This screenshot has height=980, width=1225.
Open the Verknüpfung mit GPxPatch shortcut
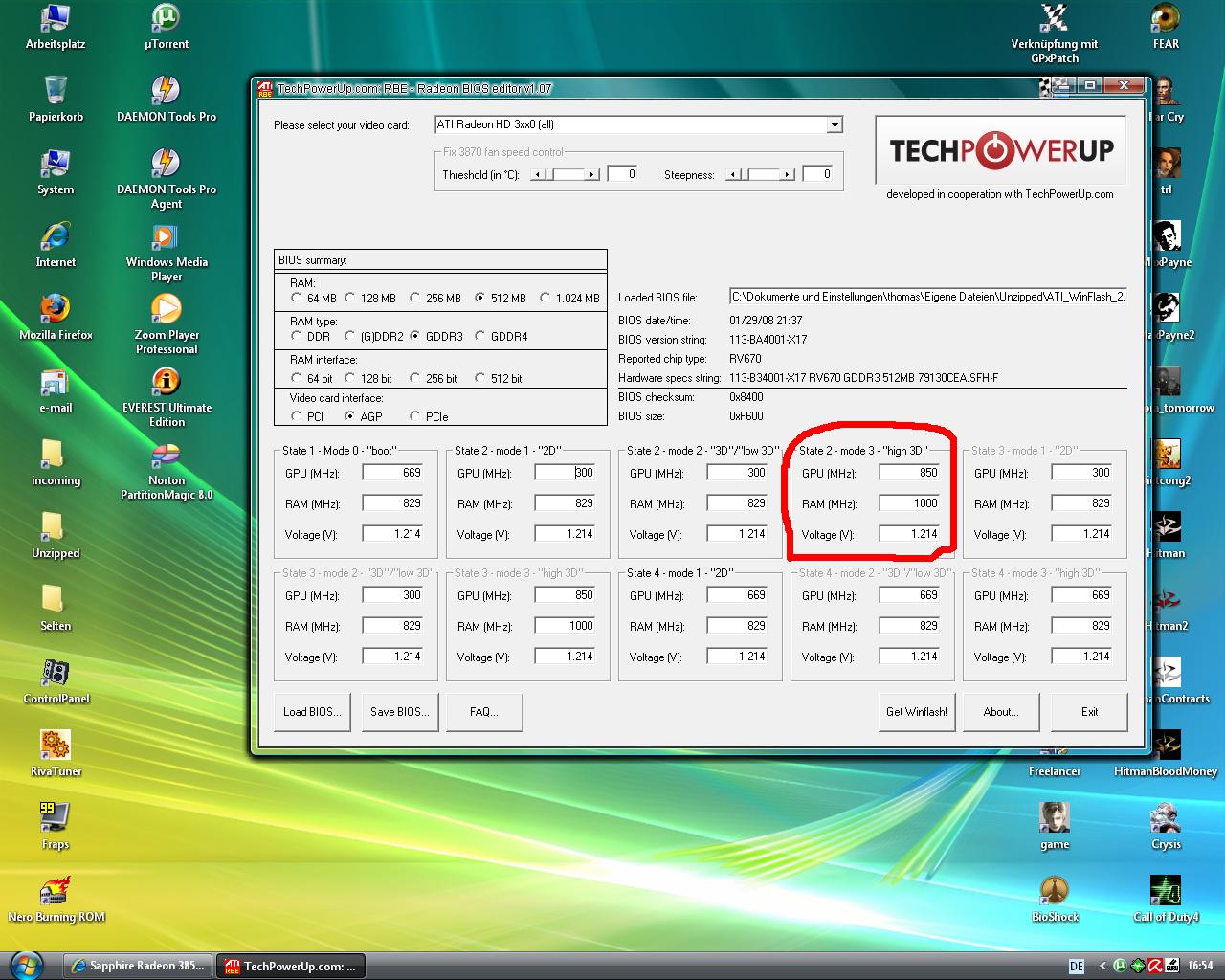1055,33
